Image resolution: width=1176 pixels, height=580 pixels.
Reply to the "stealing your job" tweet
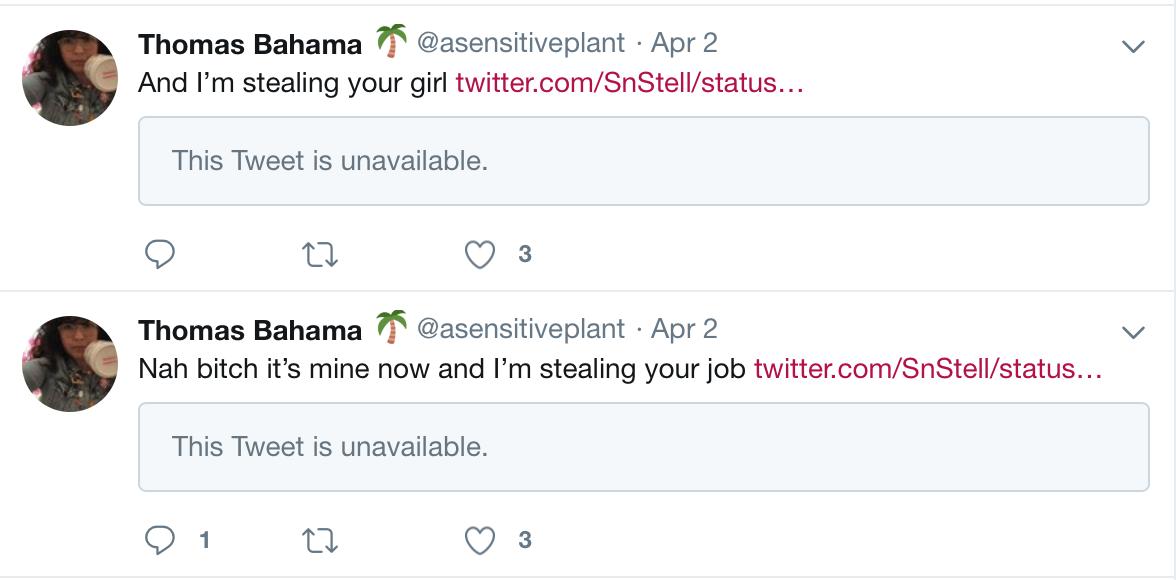[x=160, y=541]
